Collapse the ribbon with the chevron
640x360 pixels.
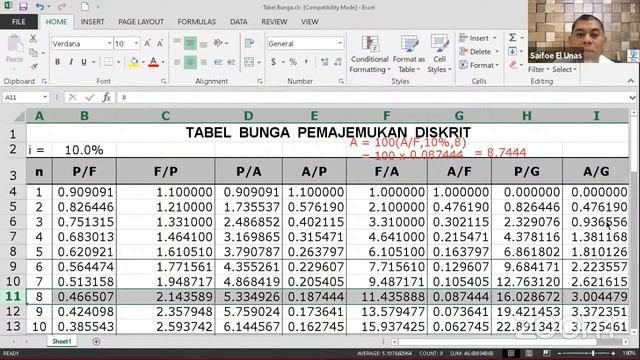[631, 81]
